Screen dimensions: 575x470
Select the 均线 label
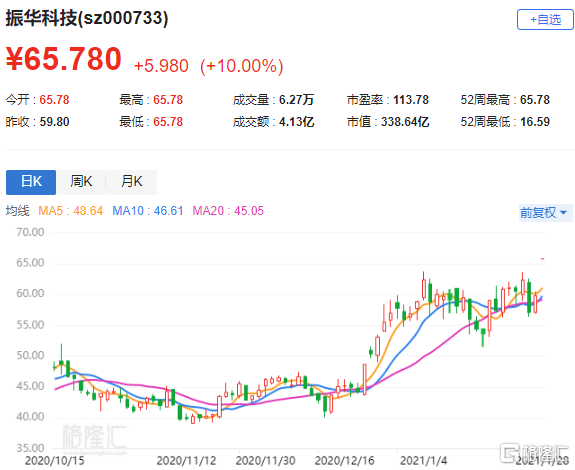click(17, 211)
